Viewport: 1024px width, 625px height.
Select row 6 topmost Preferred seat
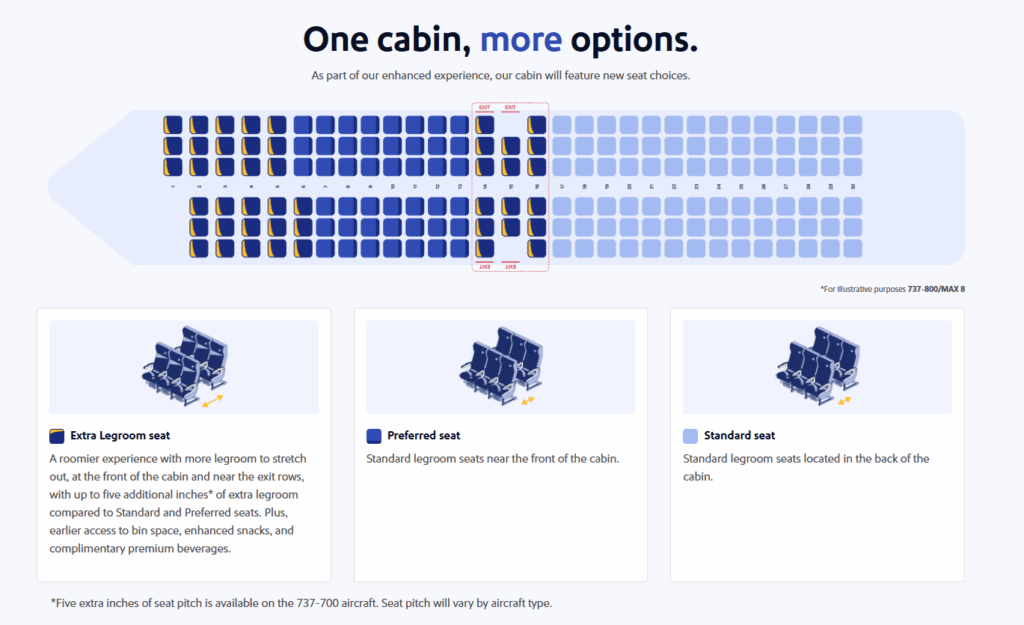coord(303,125)
